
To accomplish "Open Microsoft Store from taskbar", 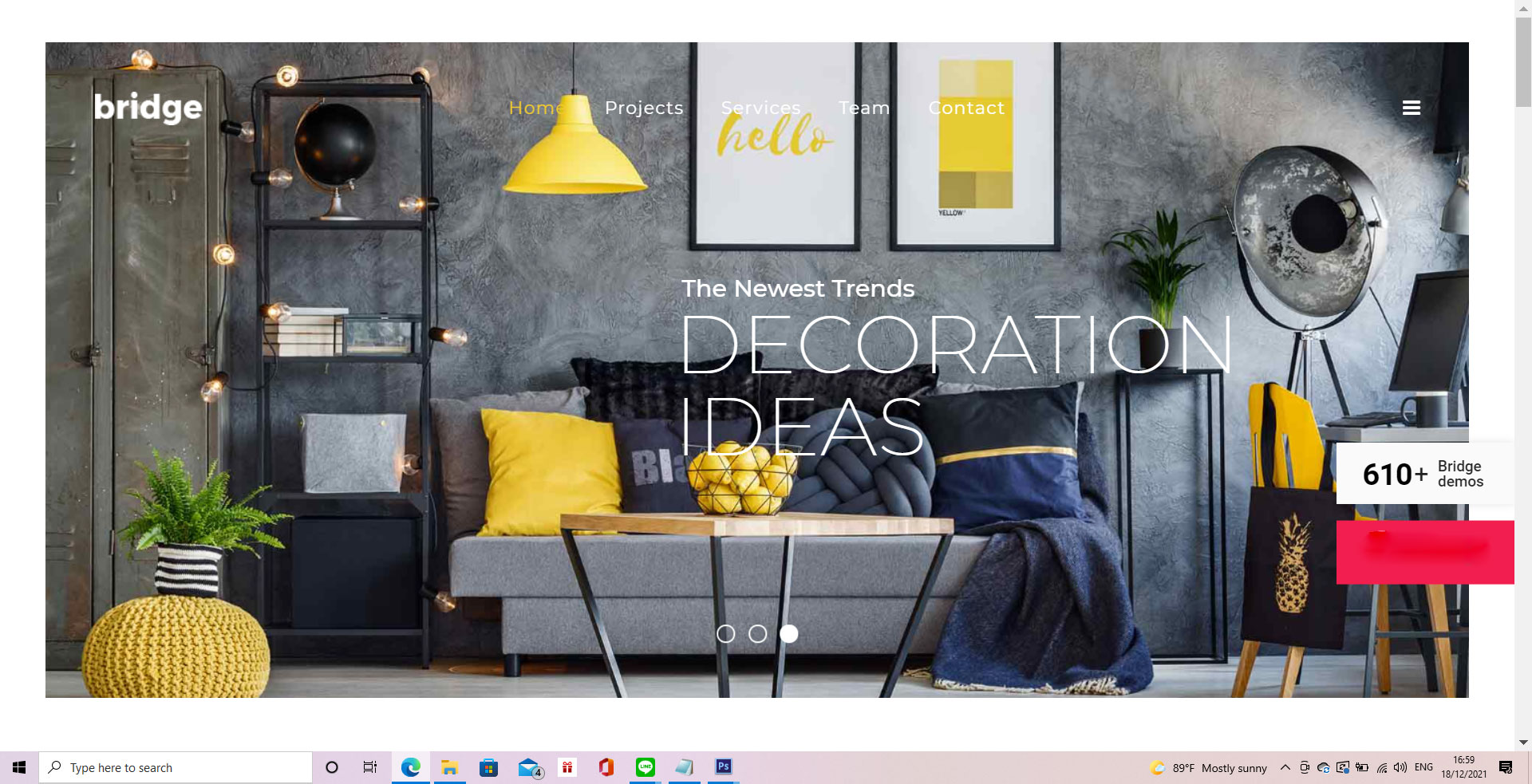I will tap(488, 767).
